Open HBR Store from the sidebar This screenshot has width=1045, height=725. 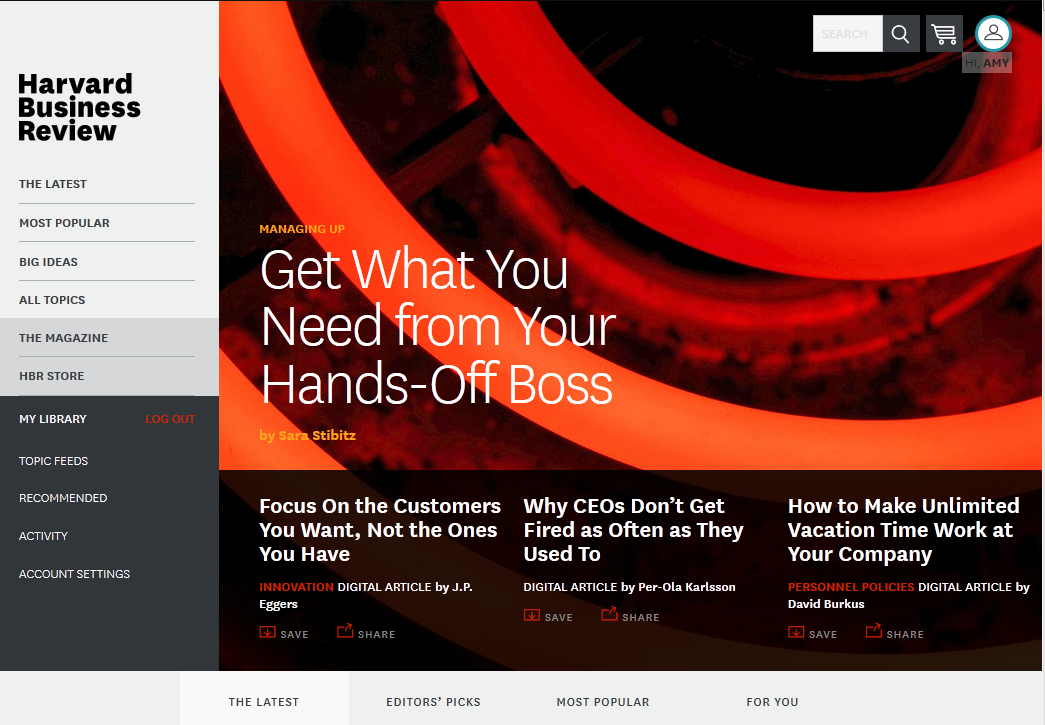tap(50, 375)
